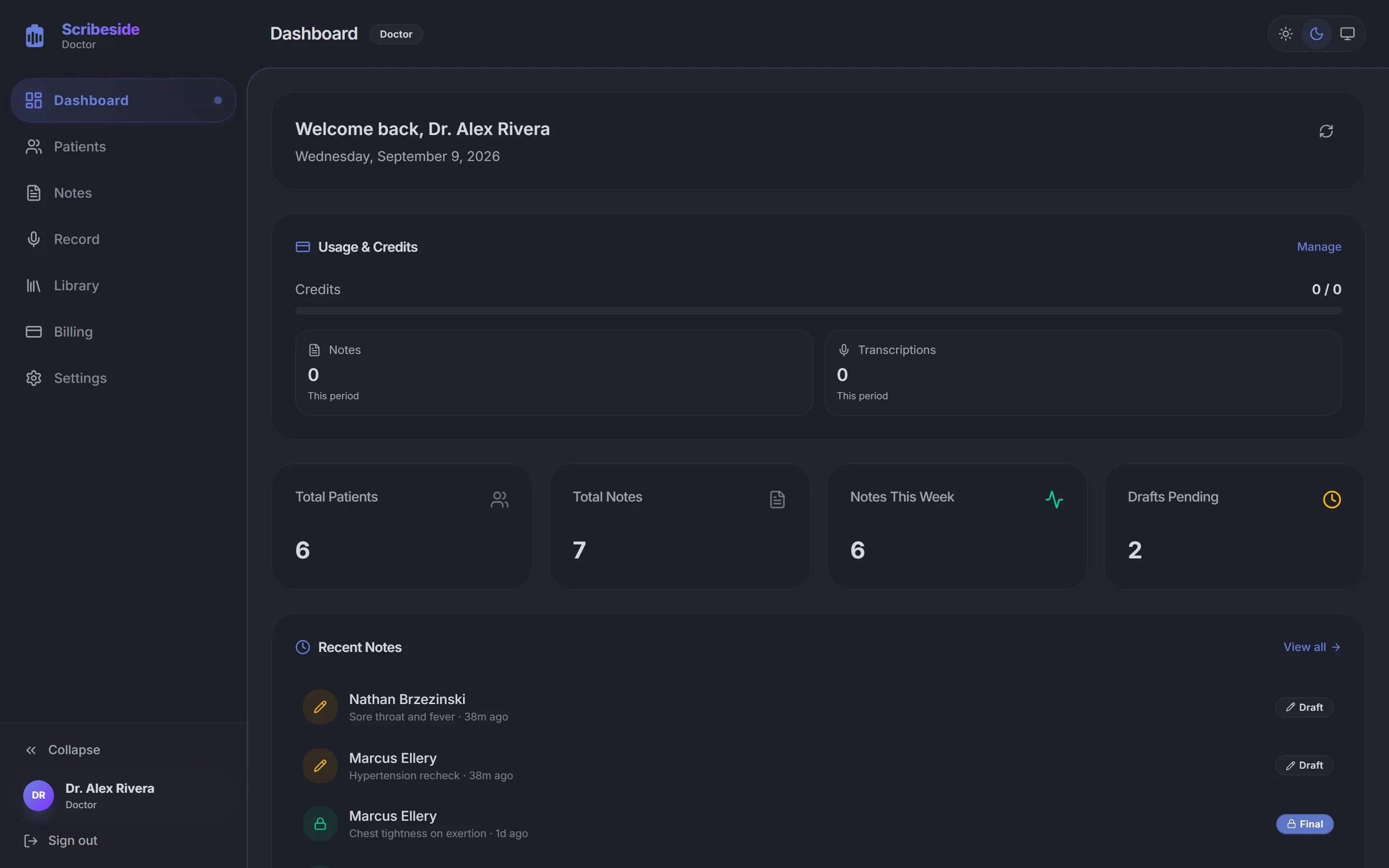
Task: Click the Notes This Week activity icon
Action: [1054, 500]
